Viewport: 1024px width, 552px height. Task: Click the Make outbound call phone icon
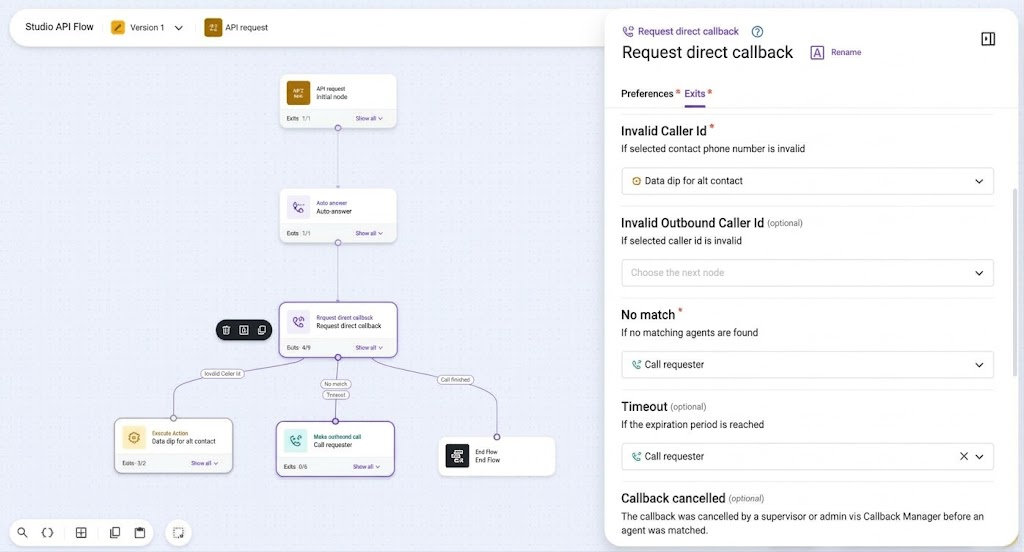click(x=296, y=440)
